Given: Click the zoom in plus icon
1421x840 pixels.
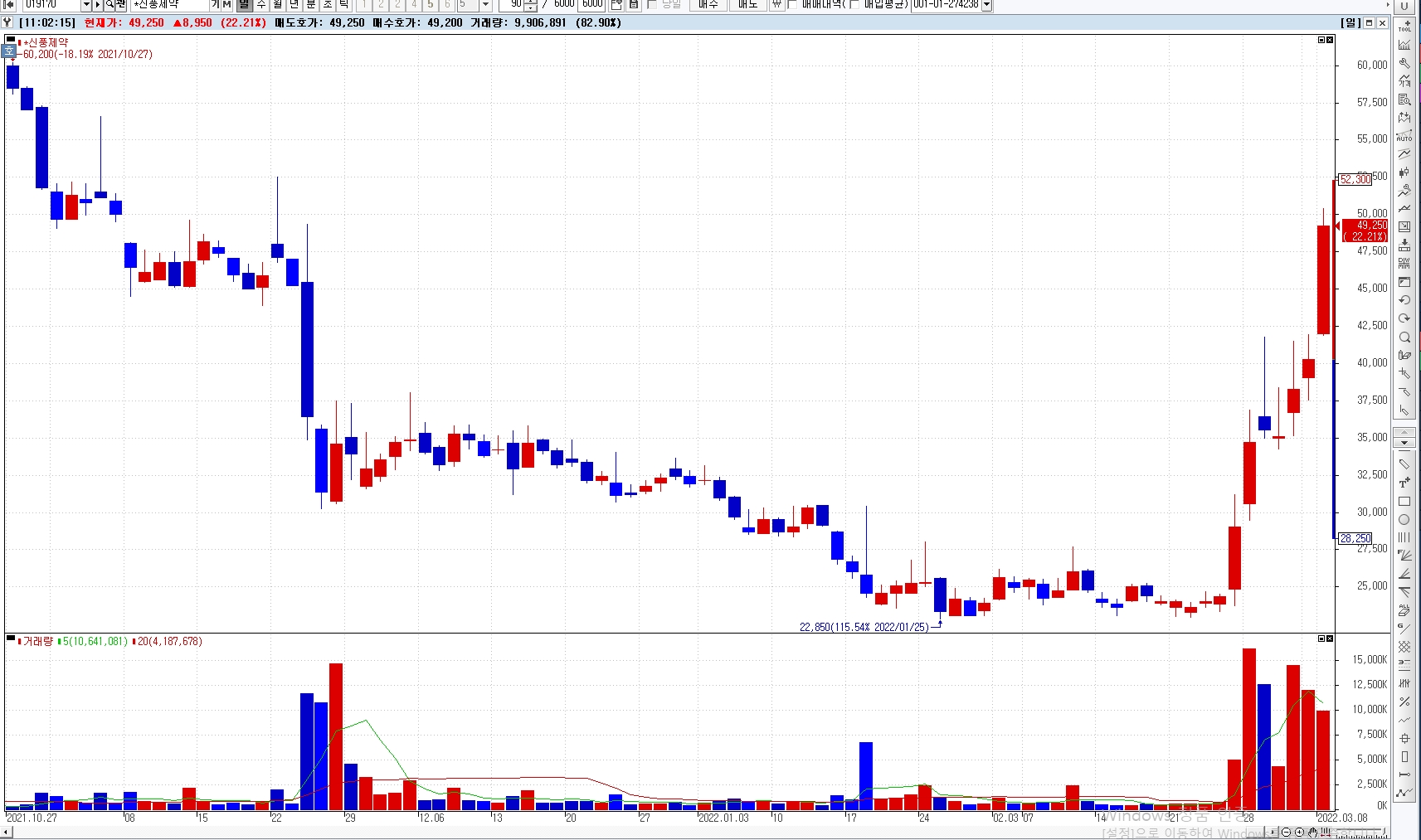Looking at the screenshot, I should [x=1299, y=833].
